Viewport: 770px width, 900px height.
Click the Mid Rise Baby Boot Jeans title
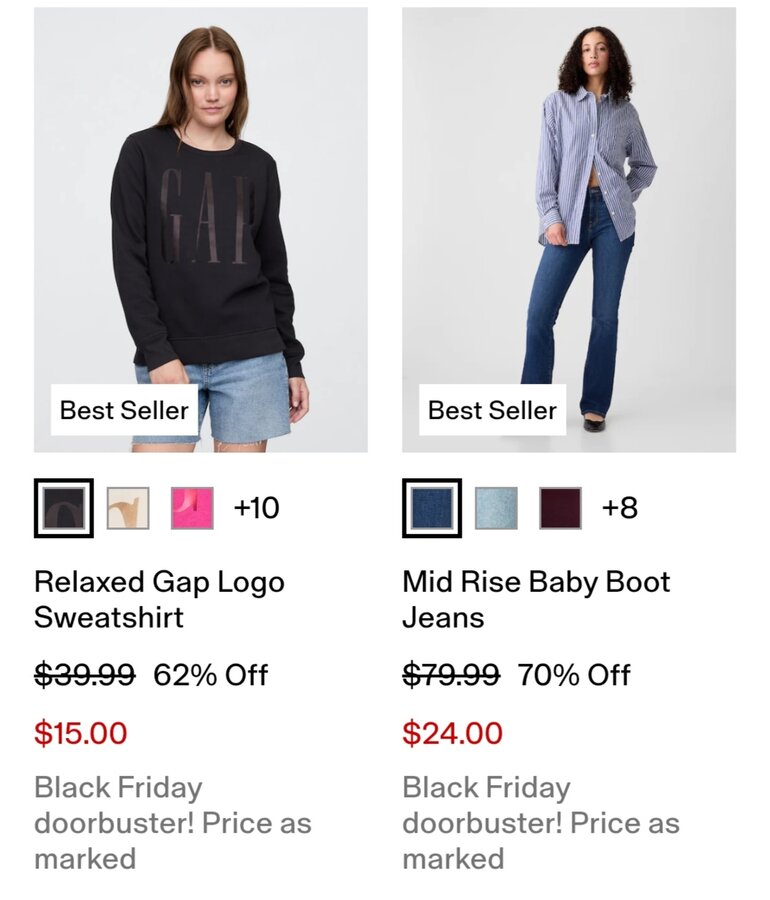(x=536, y=599)
